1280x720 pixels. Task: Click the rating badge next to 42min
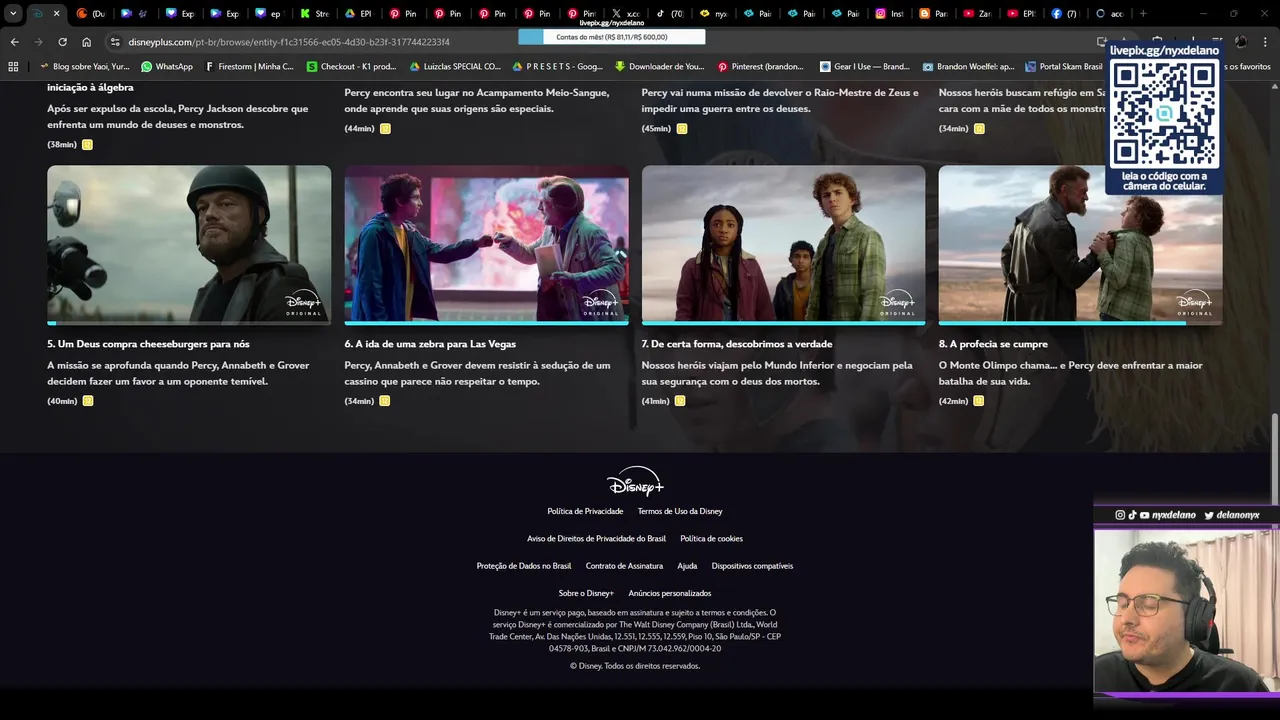(978, 401)
